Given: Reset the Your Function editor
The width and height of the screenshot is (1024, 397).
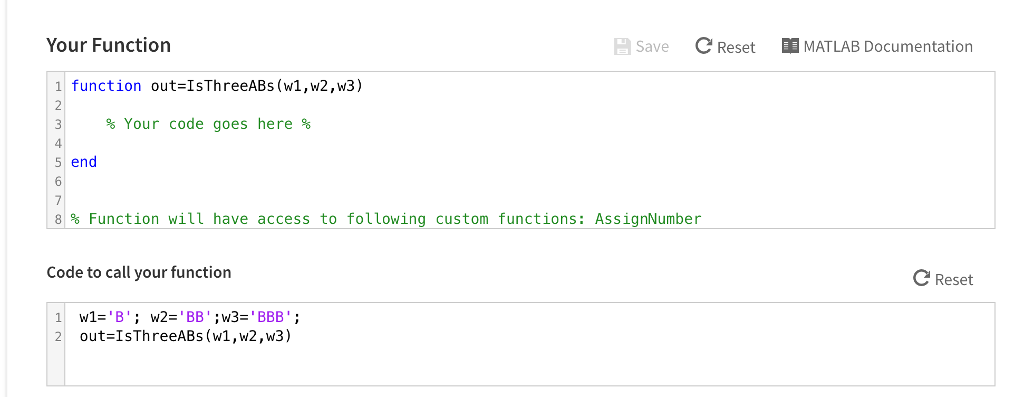Looking at the screenshot, I should coord(725,46).
